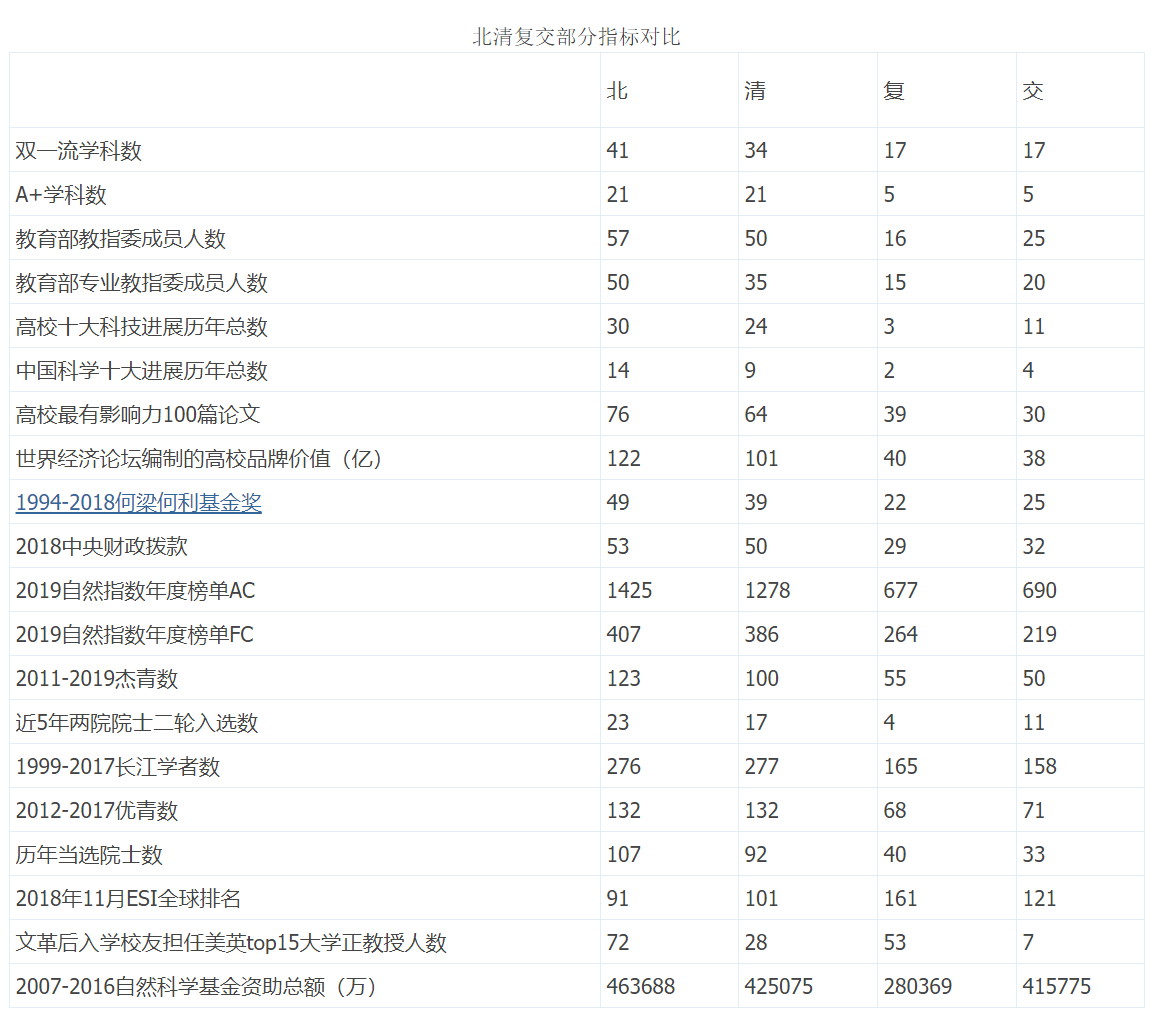Select the row label 教育部教指委成员人数

121,238
